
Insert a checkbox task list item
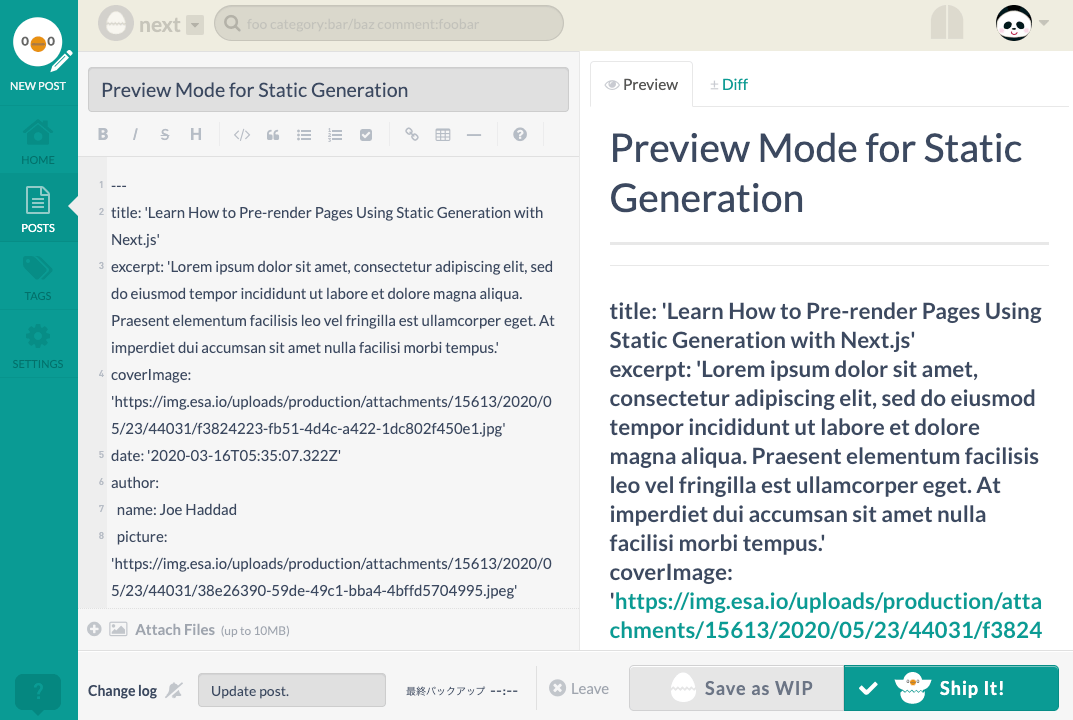(366, 135)
